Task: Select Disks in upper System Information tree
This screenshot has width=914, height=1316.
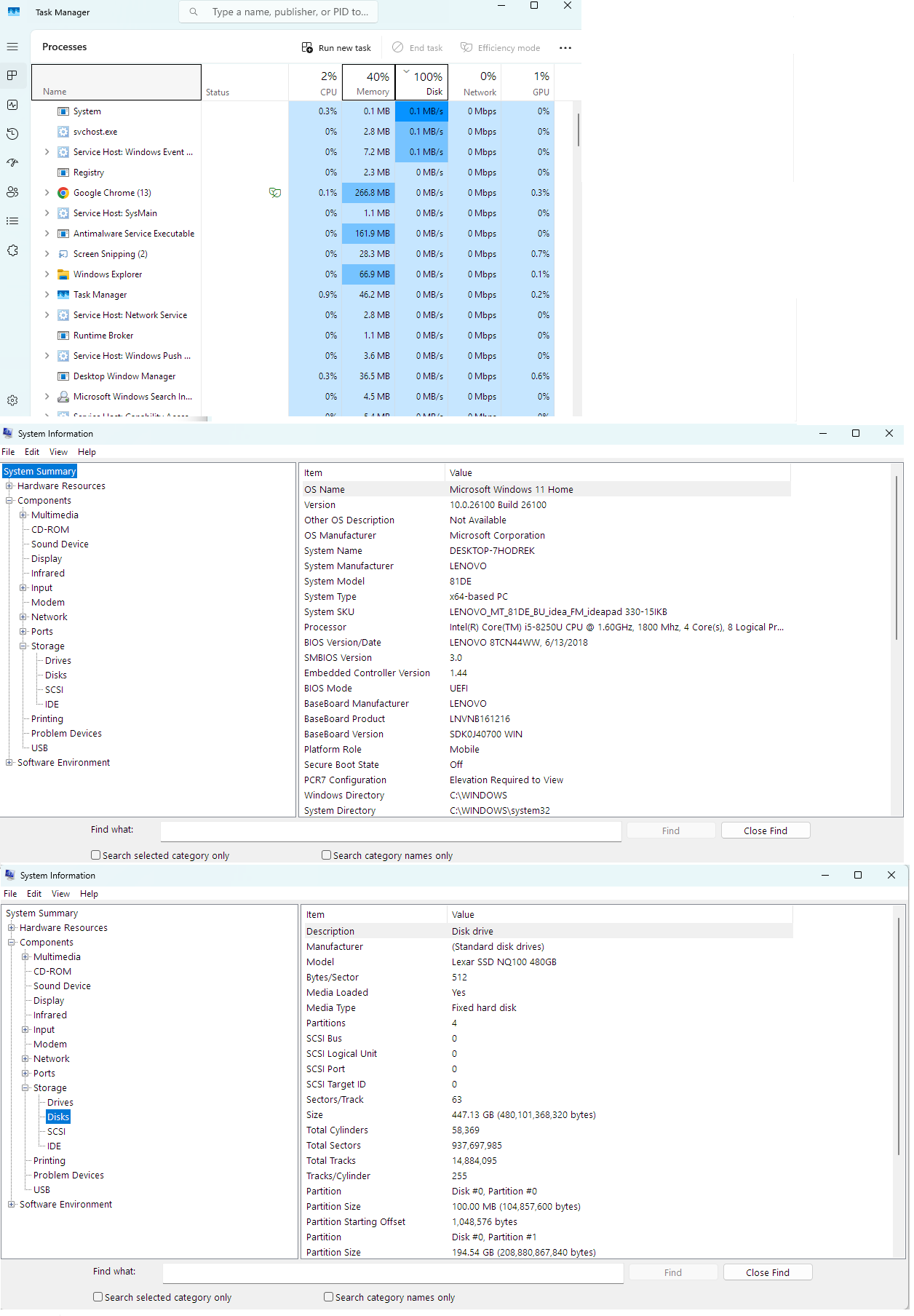Action: click(56, 675)
